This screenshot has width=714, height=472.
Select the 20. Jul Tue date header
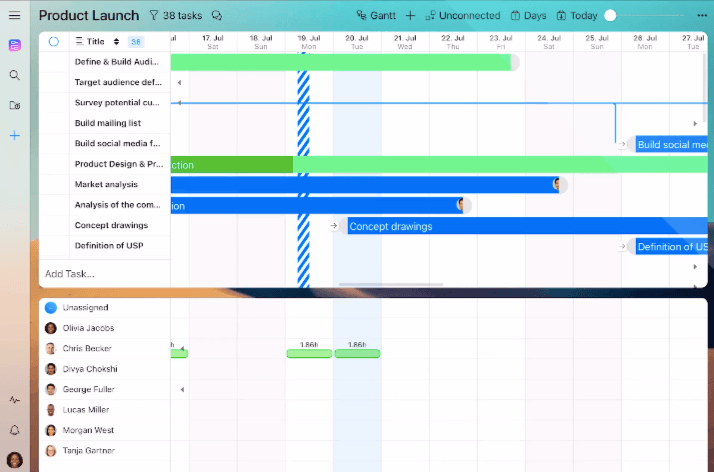click(x=357, y=42)
